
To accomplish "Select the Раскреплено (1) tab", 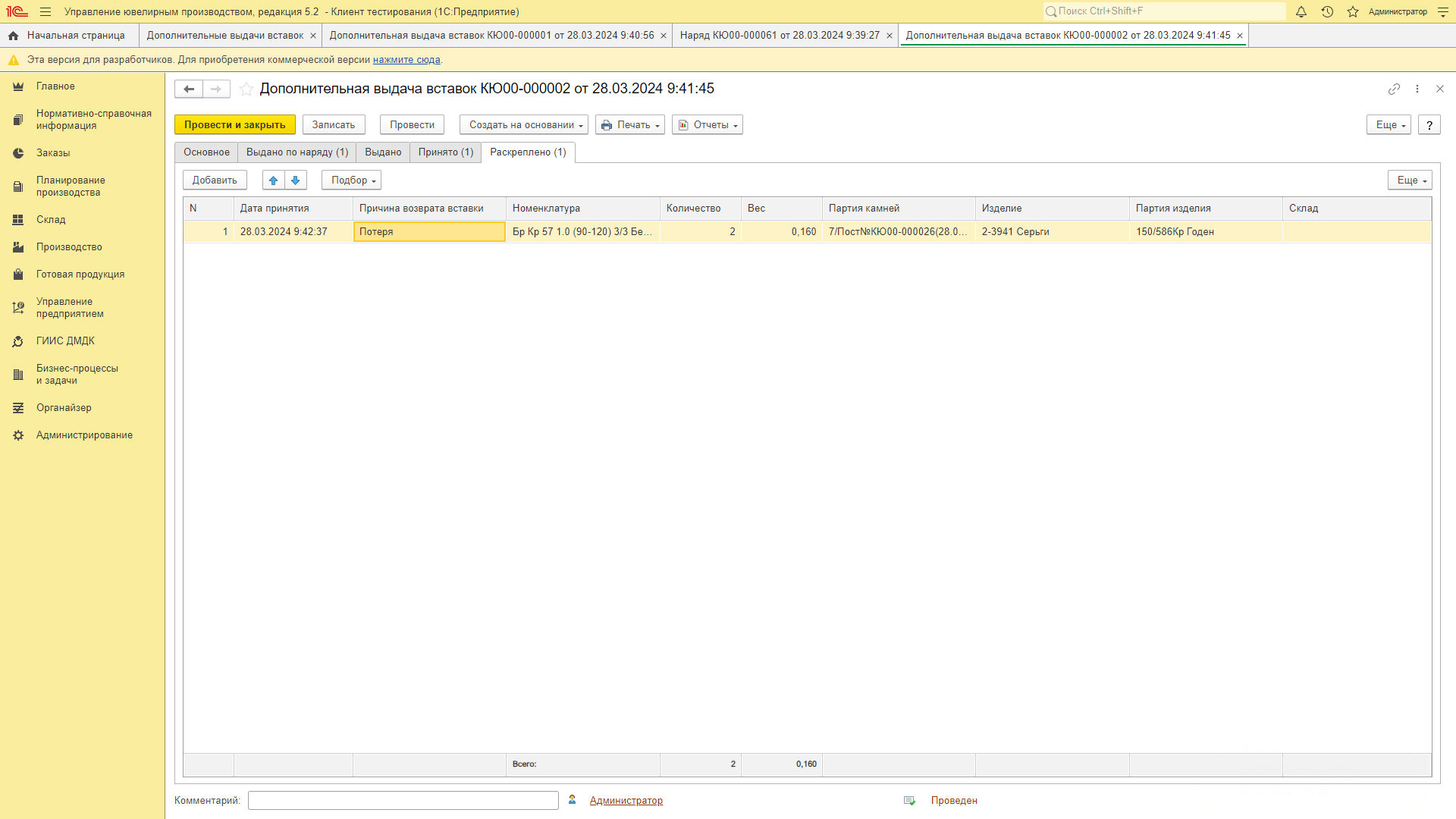I will (528, 152).
